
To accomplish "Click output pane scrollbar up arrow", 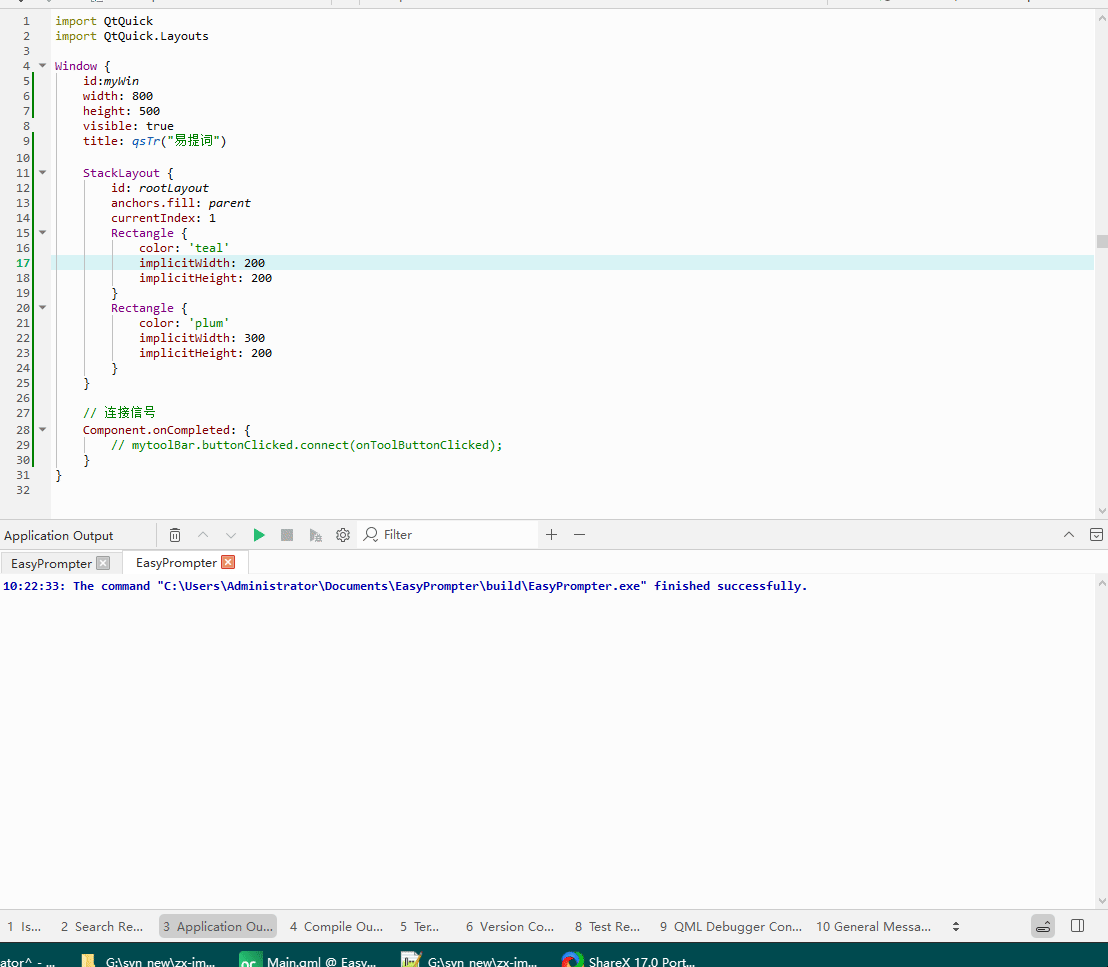I will [x=1102, y=583].
